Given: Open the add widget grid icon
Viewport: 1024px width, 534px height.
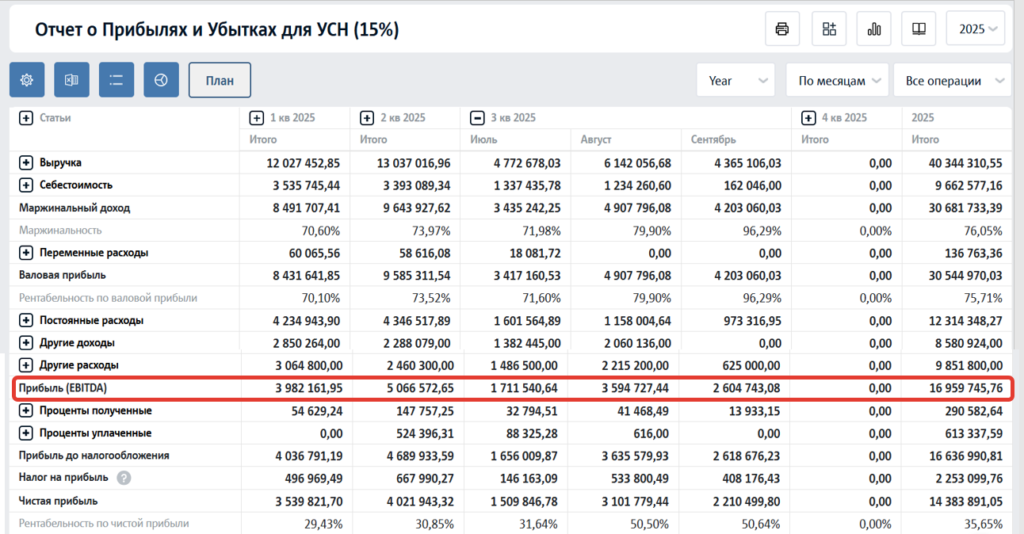Looking at the screenshot, I should 829,28.
